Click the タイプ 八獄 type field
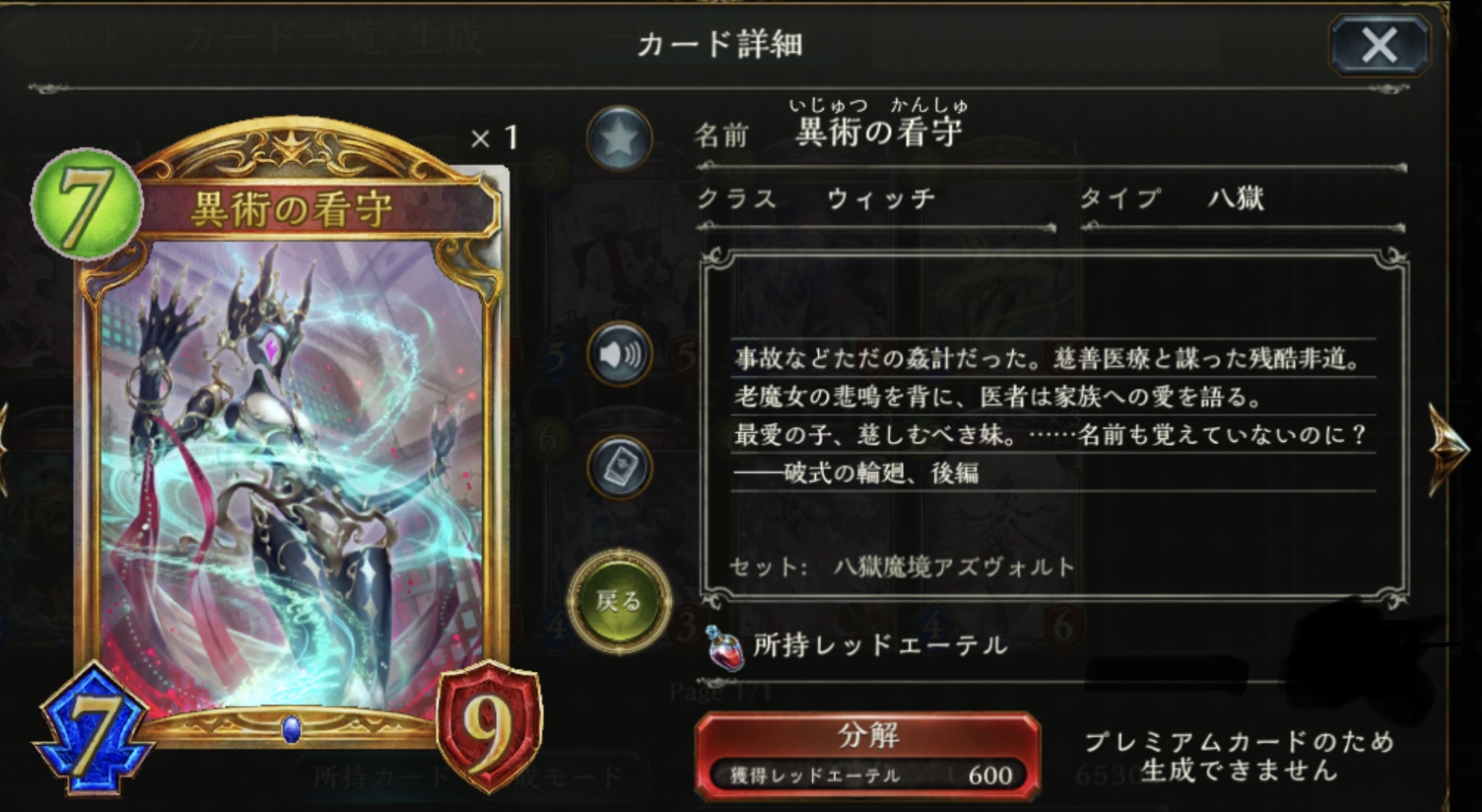This screenshot has height=812, width=1482. point(1242,200)
